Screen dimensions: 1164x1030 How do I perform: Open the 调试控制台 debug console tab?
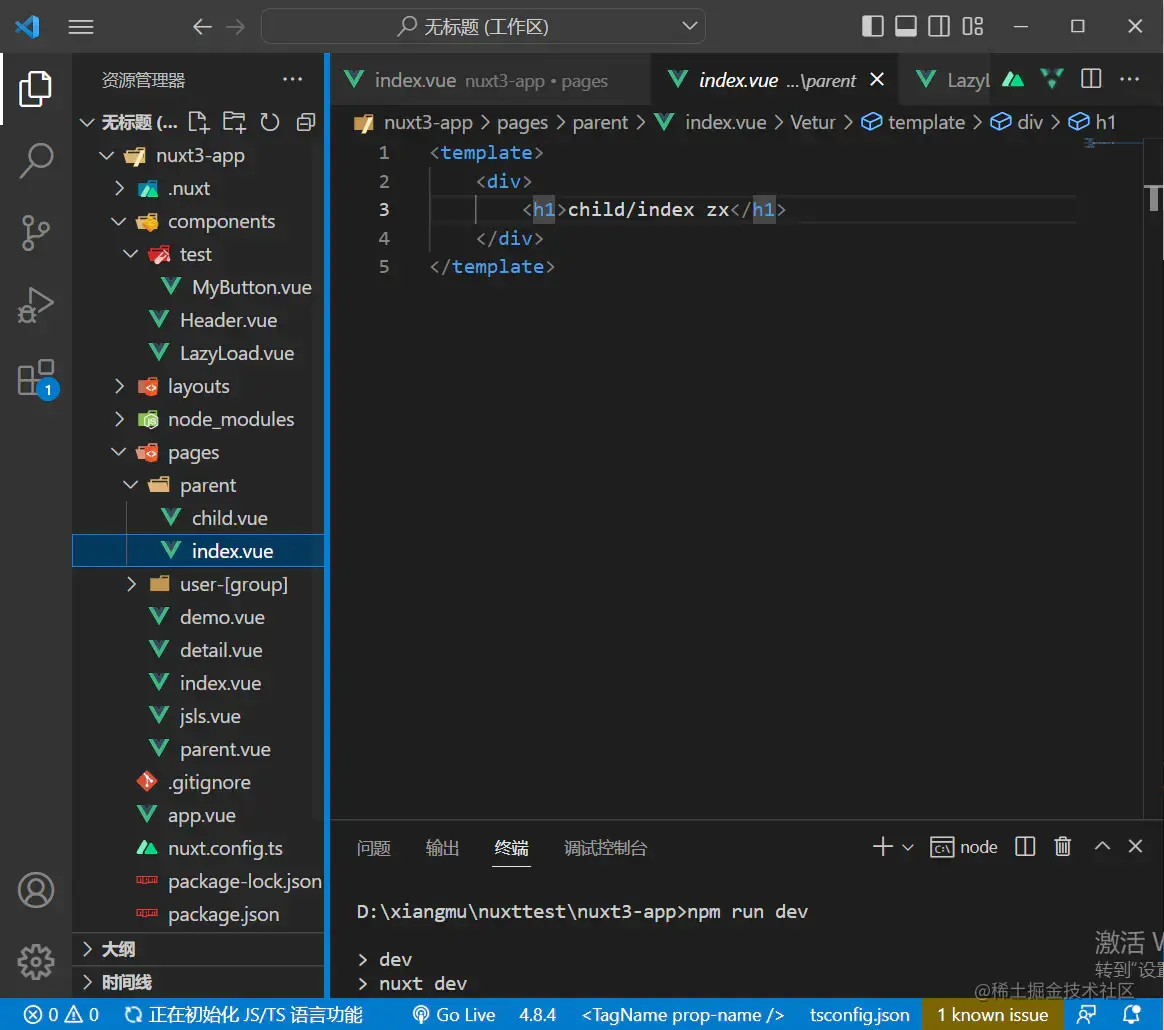pos(606,847)
